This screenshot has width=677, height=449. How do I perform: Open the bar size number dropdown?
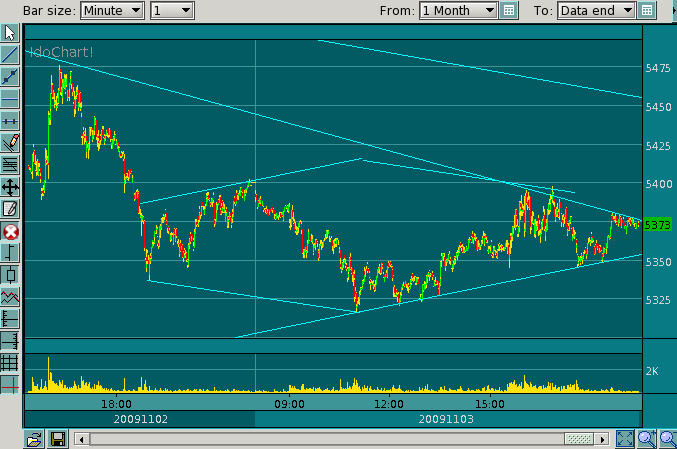point(172,10)
